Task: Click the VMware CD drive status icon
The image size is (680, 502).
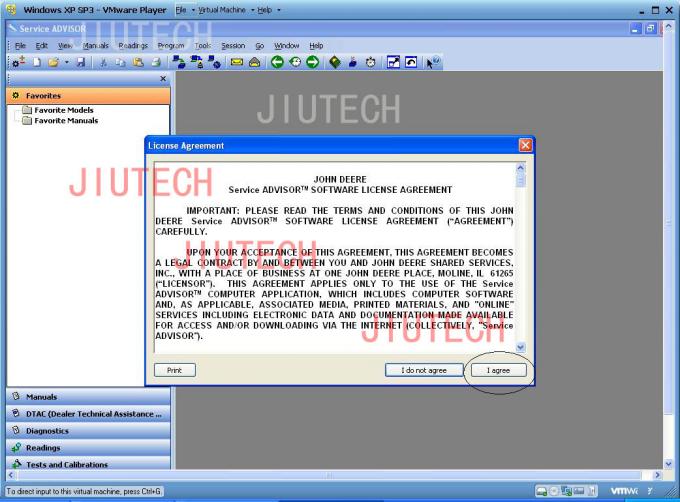Action: click(554, 491)
